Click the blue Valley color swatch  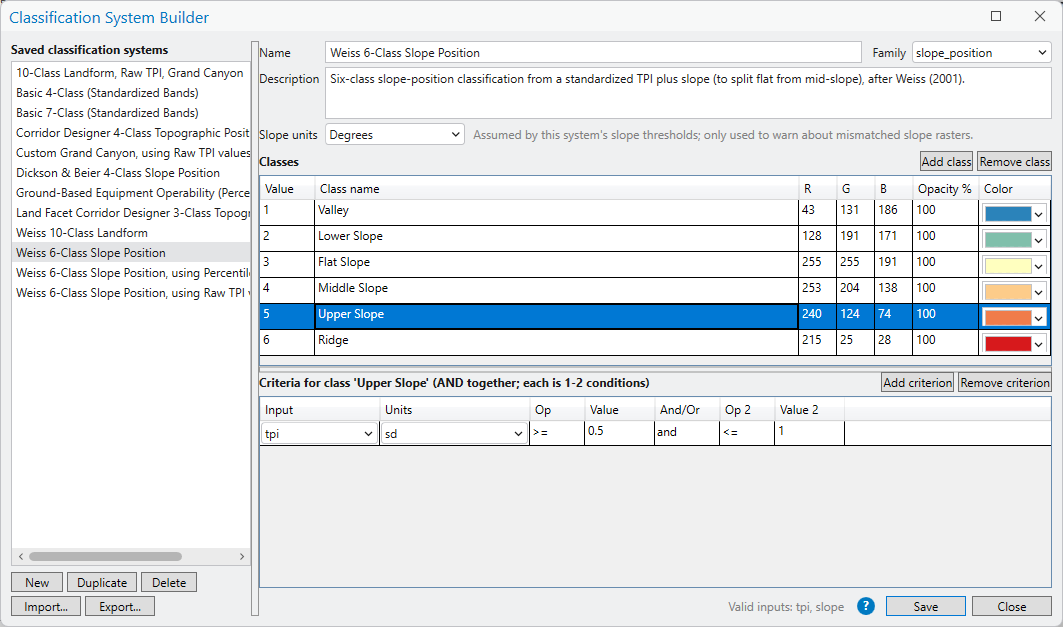[1008, 214]
